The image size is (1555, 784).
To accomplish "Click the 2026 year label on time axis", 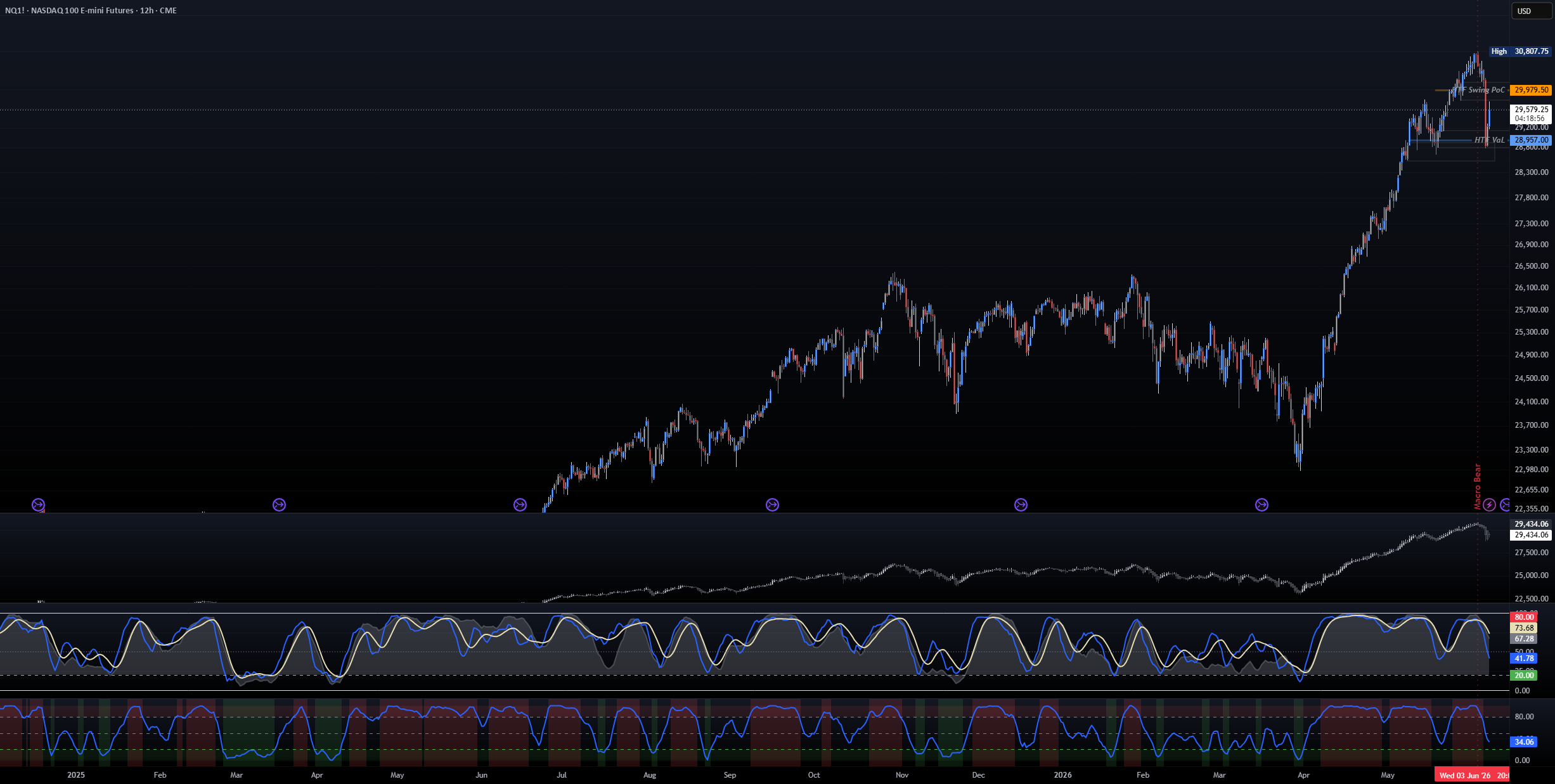I will (1062, 775).
